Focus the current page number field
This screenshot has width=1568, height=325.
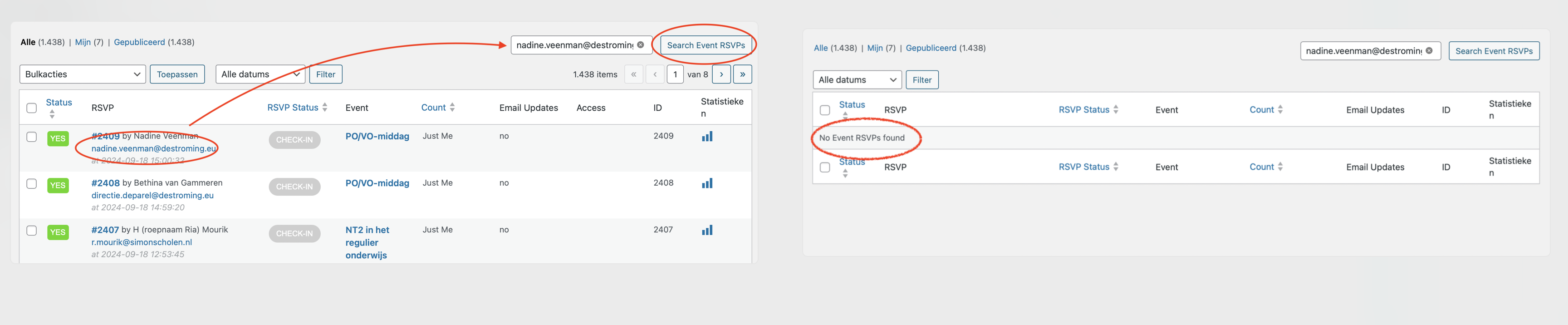coord(675,74)
